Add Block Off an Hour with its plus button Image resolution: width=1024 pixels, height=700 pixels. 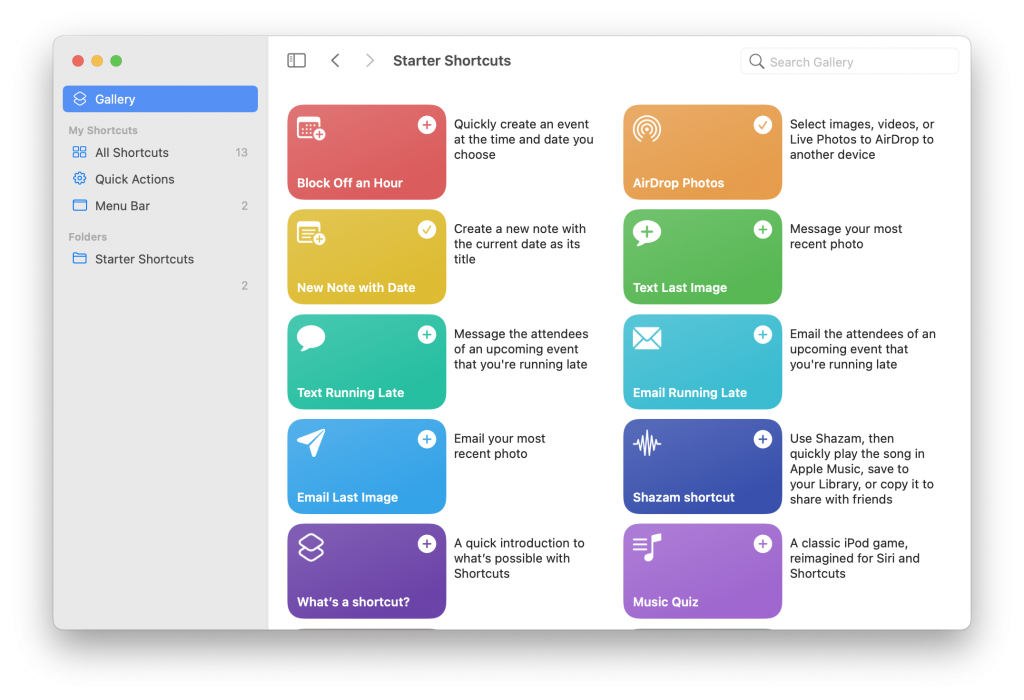pyautogui.click(x=427, y=124)
